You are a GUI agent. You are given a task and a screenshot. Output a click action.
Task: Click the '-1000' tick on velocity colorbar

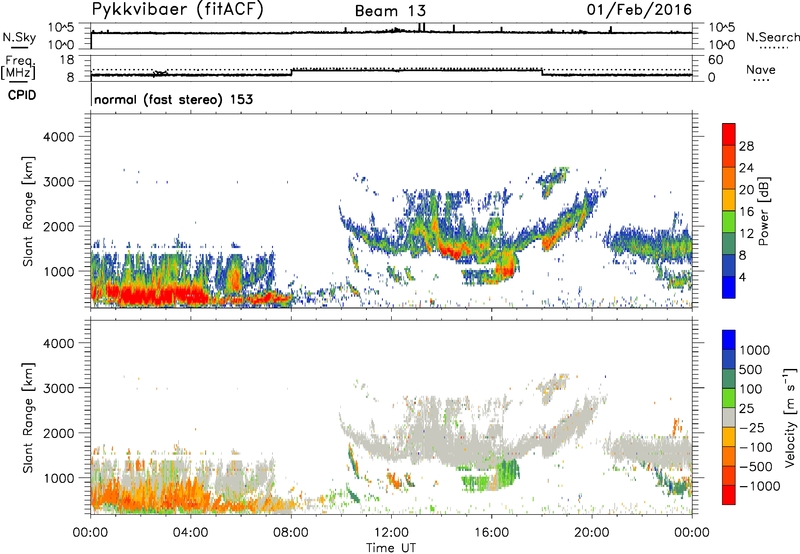point(760,486)
